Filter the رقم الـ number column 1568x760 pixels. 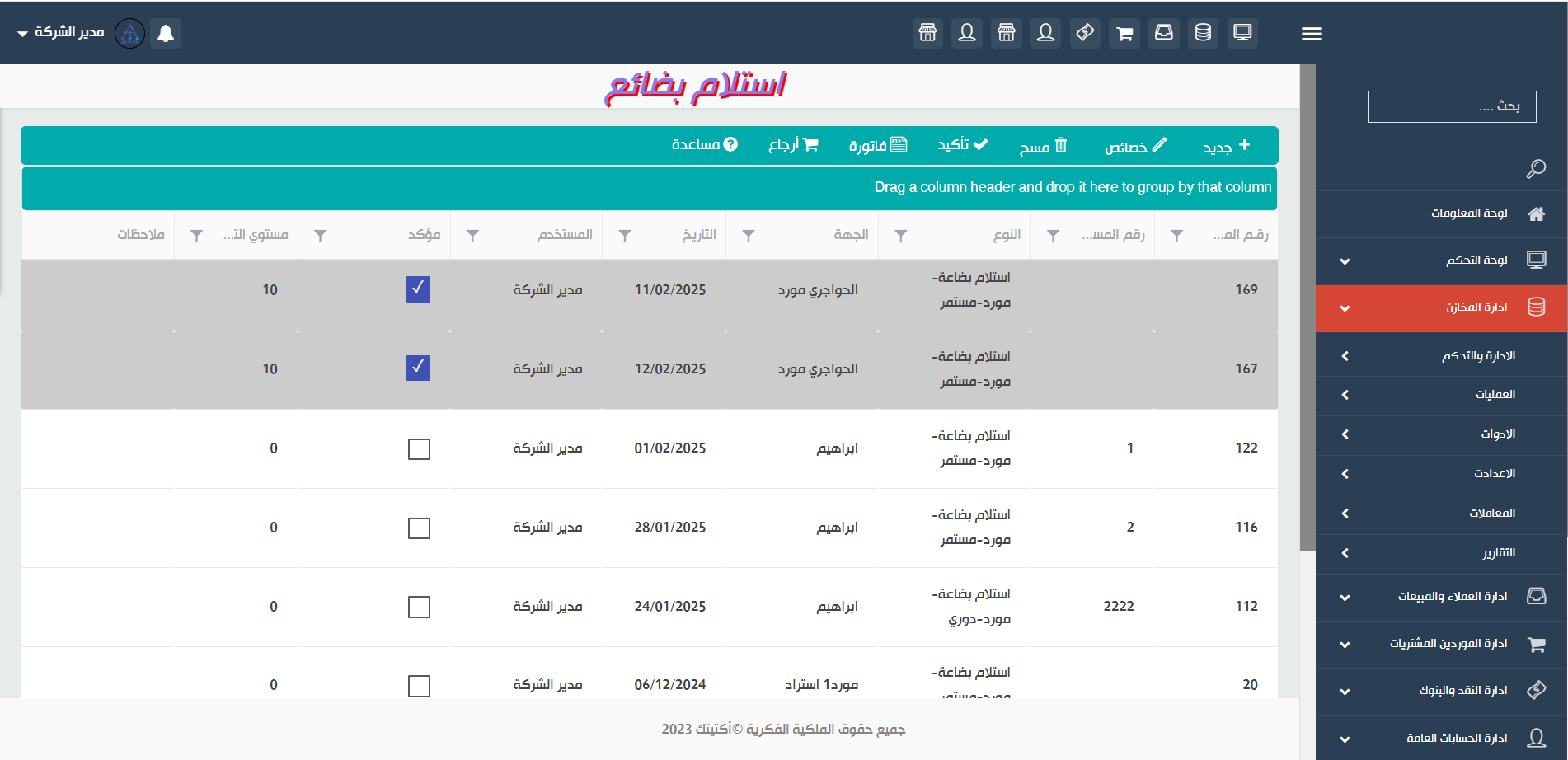pyautogui.click(x=1176, y=236)
